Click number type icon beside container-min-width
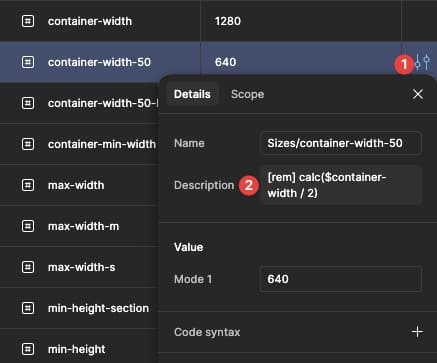This screenshot has height=363, width=437. 28,144
